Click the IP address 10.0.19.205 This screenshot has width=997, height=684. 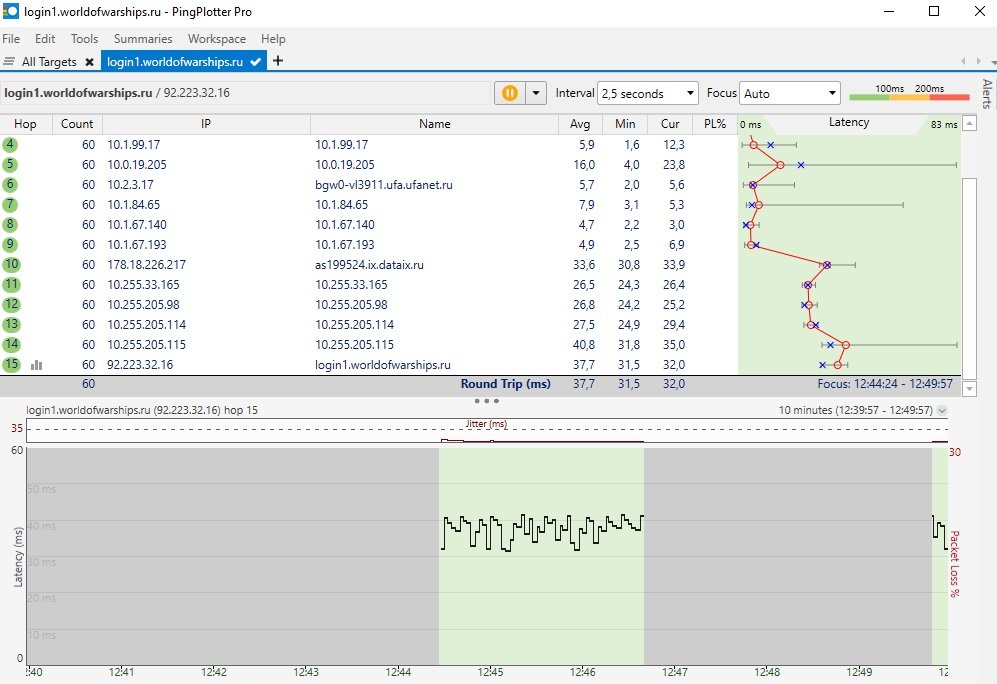click(x=137, y=165)
